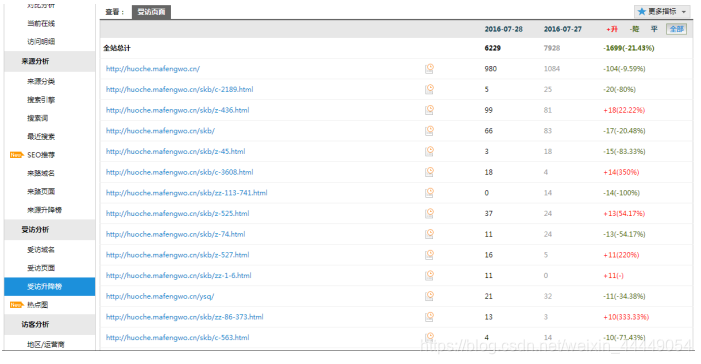701x364 pixels.
Task: Open 受访域名 in the sidebar
Action: (x=41, y=250)
